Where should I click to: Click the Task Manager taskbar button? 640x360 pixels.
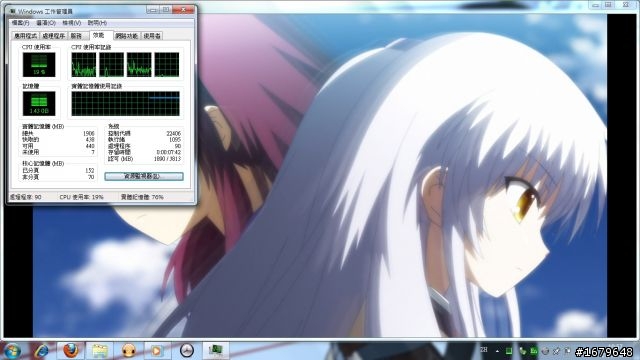tap(216, 351)
